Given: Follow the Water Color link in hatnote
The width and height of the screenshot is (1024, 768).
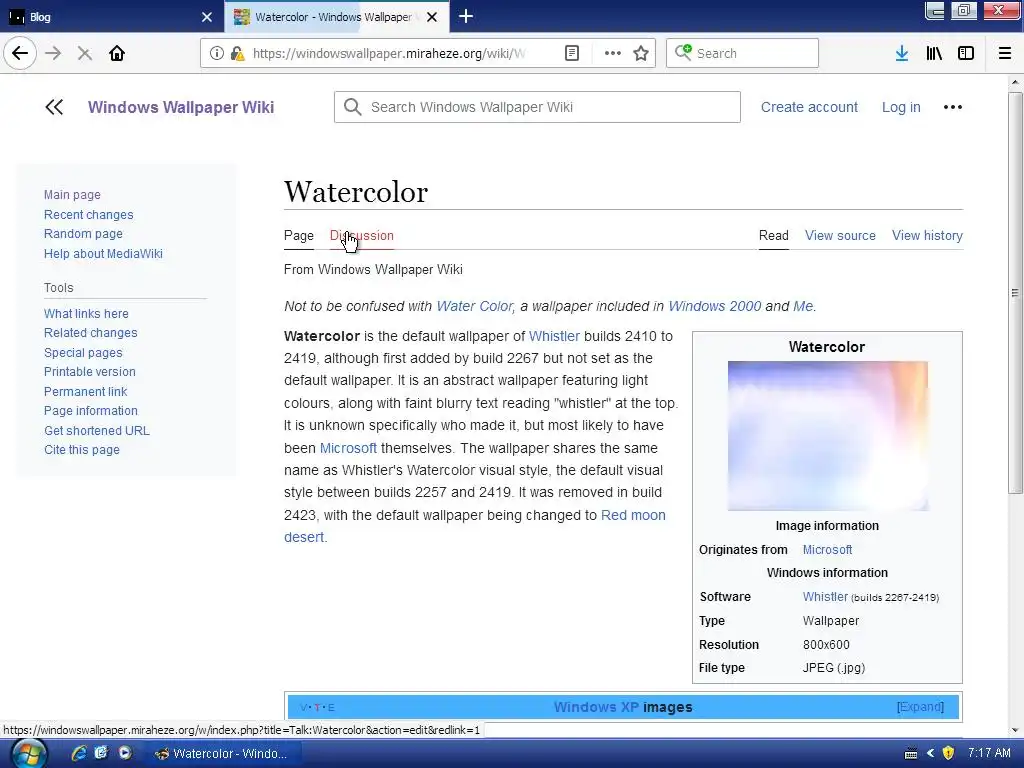Looking at the screenshot, I should 474,306.
